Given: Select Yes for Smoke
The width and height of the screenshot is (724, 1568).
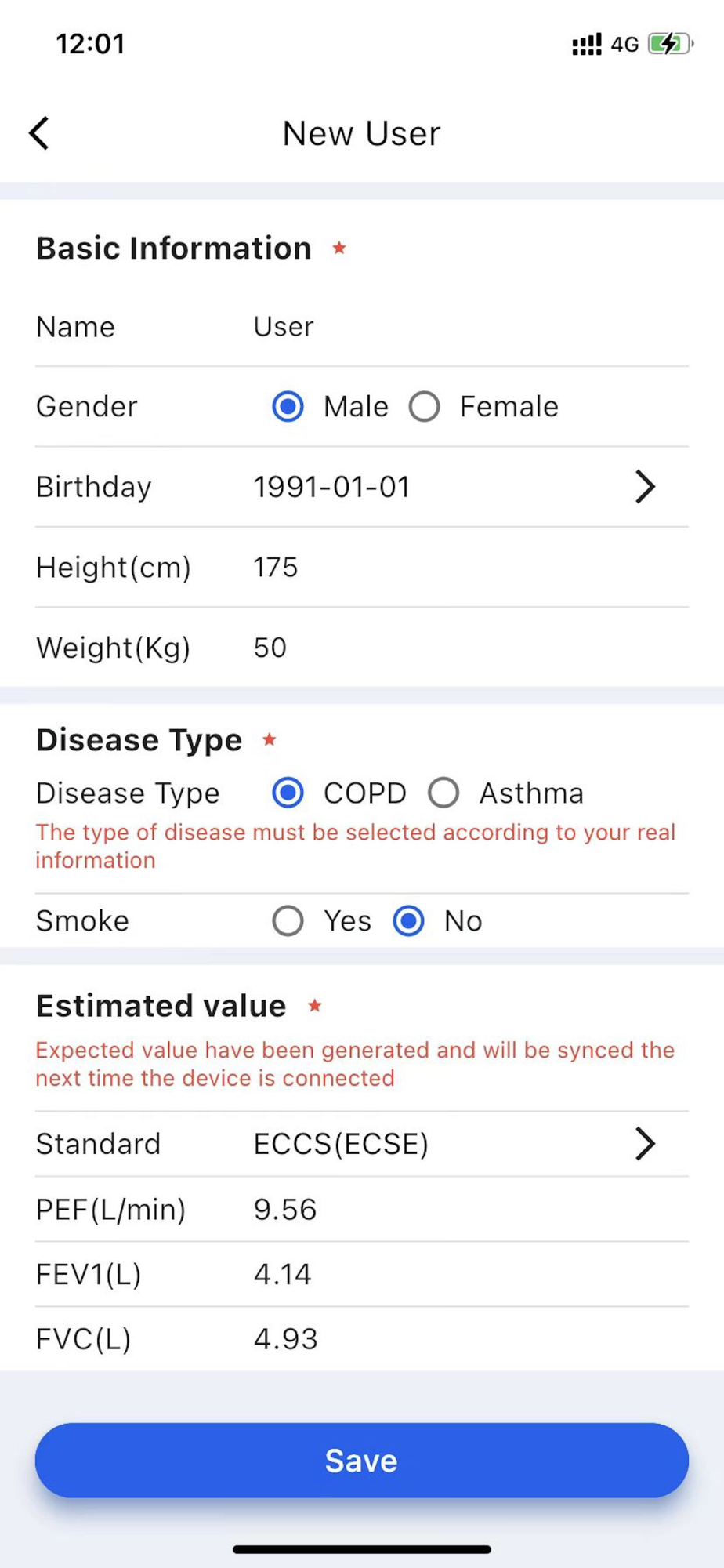Looking at the screenshot, I should pos(288,921).
